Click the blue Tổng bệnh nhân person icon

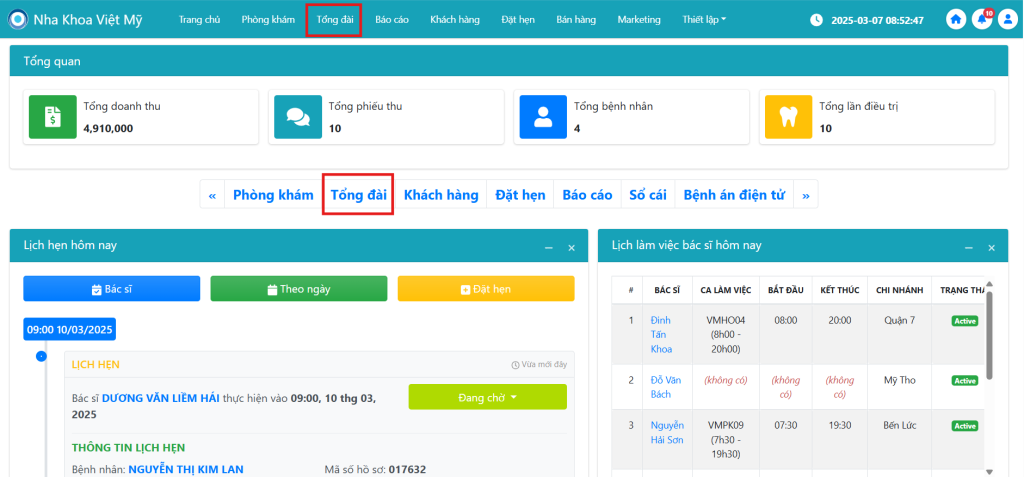point(543,116)
